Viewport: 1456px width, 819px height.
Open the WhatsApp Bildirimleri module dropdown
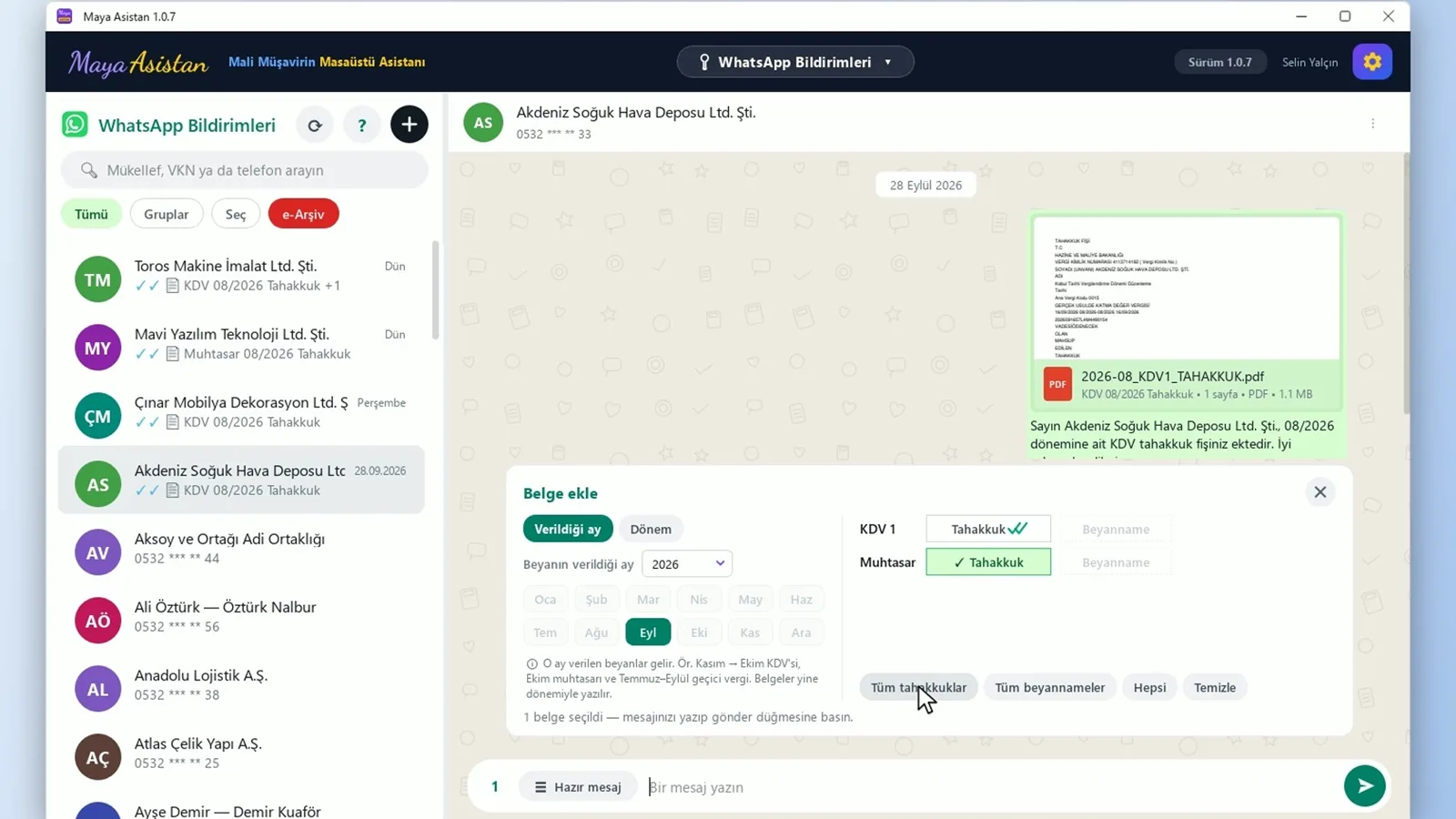tap(795, 62)
